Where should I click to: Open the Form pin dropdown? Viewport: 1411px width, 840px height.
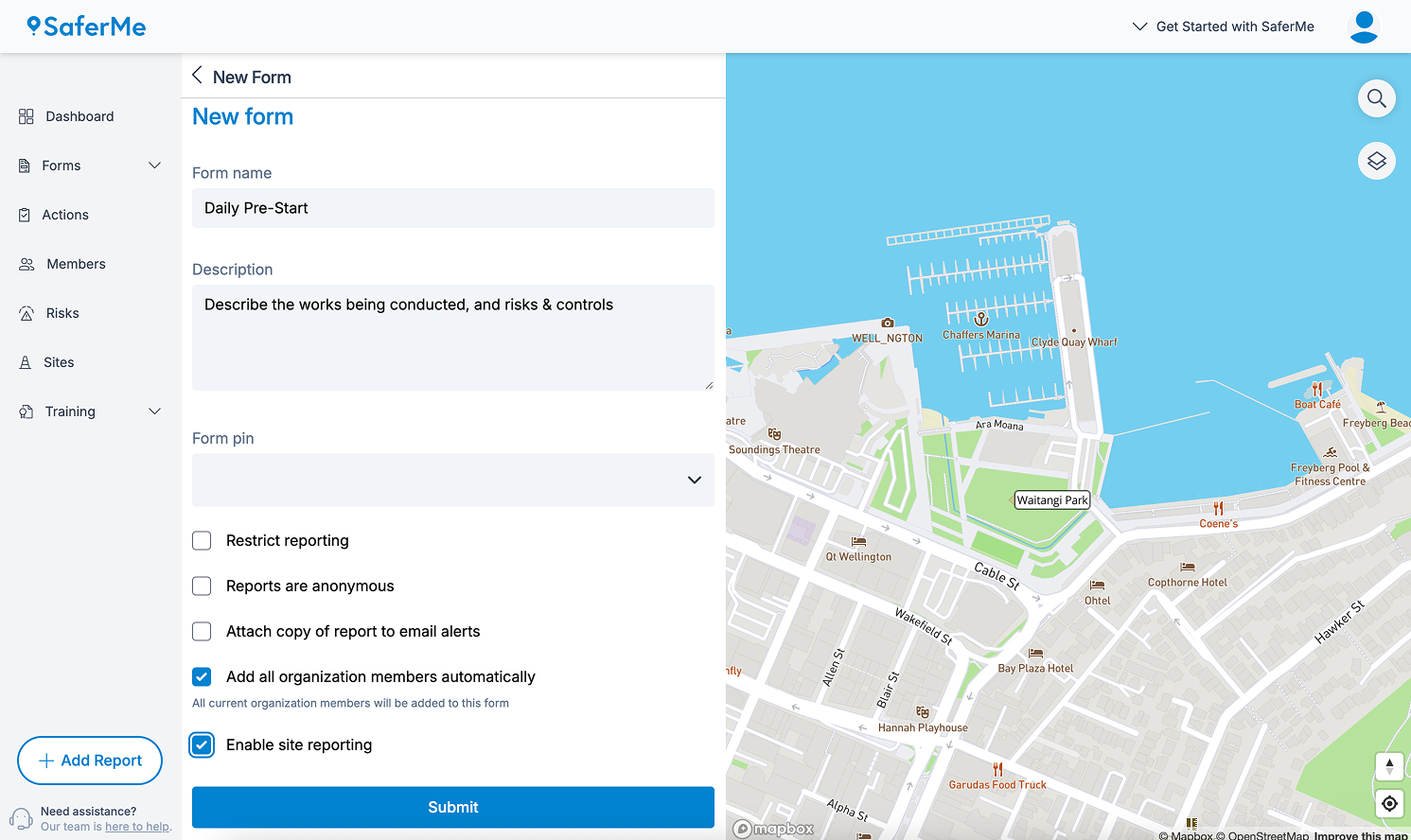(x=452, y=480)
